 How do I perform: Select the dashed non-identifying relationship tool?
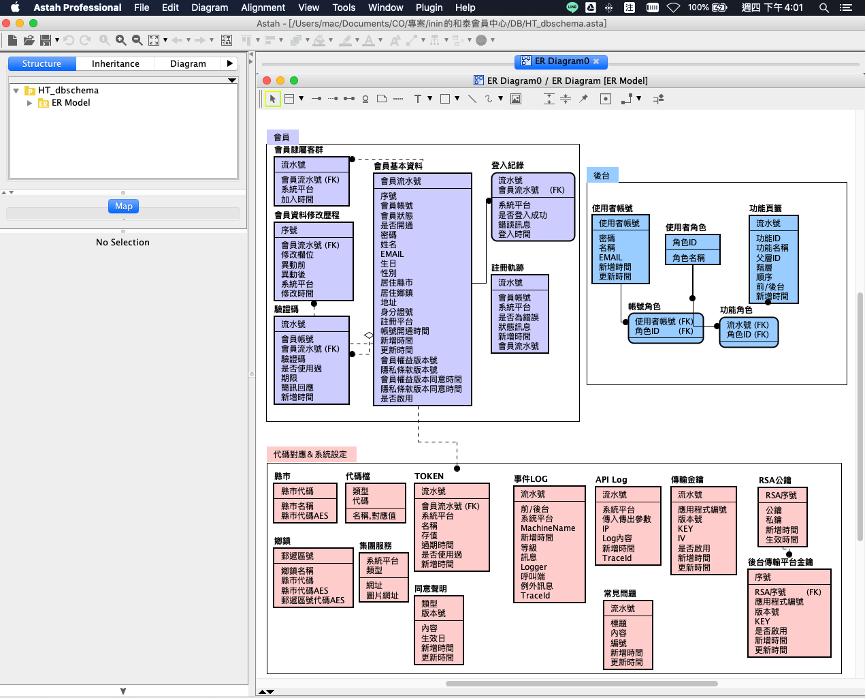[x=332, y=99]
